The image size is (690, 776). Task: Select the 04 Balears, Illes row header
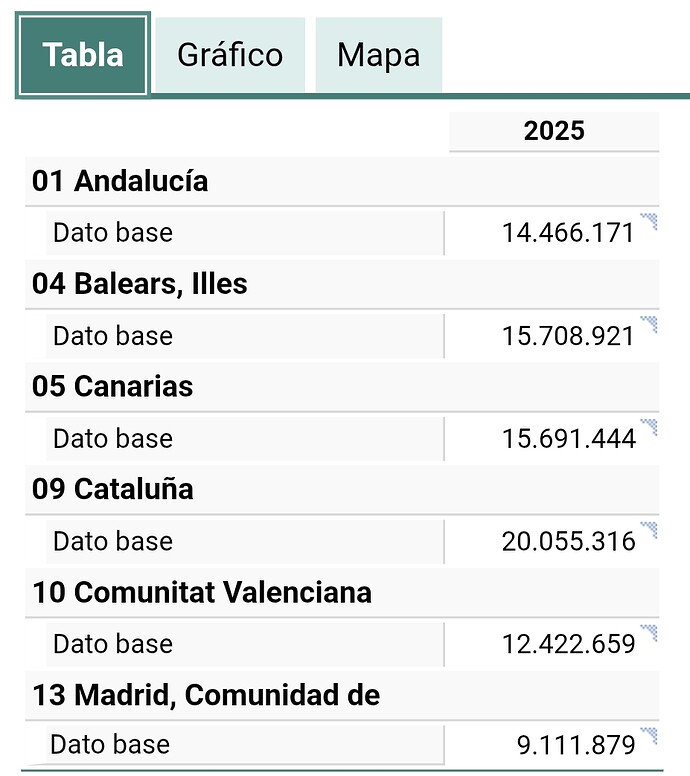(x=140, y=284)
